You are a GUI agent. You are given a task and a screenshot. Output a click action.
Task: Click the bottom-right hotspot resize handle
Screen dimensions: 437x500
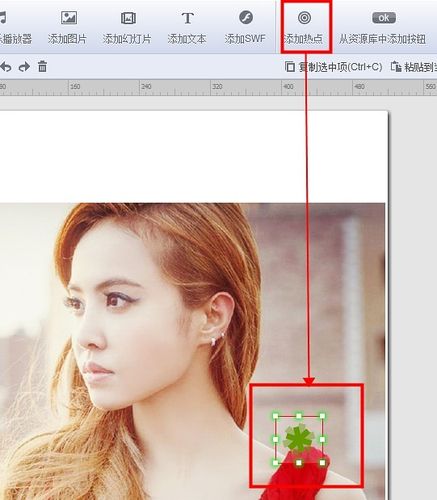[x=322, y=463]
